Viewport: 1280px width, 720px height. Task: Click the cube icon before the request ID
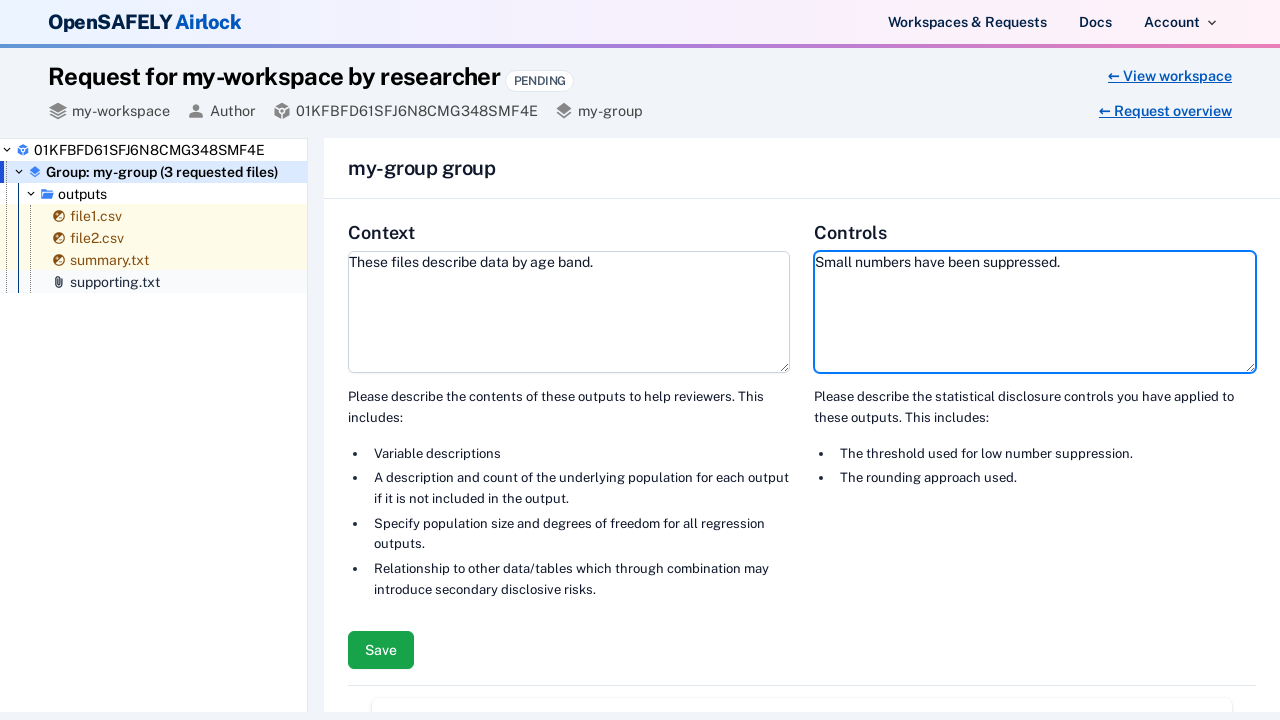22,150
